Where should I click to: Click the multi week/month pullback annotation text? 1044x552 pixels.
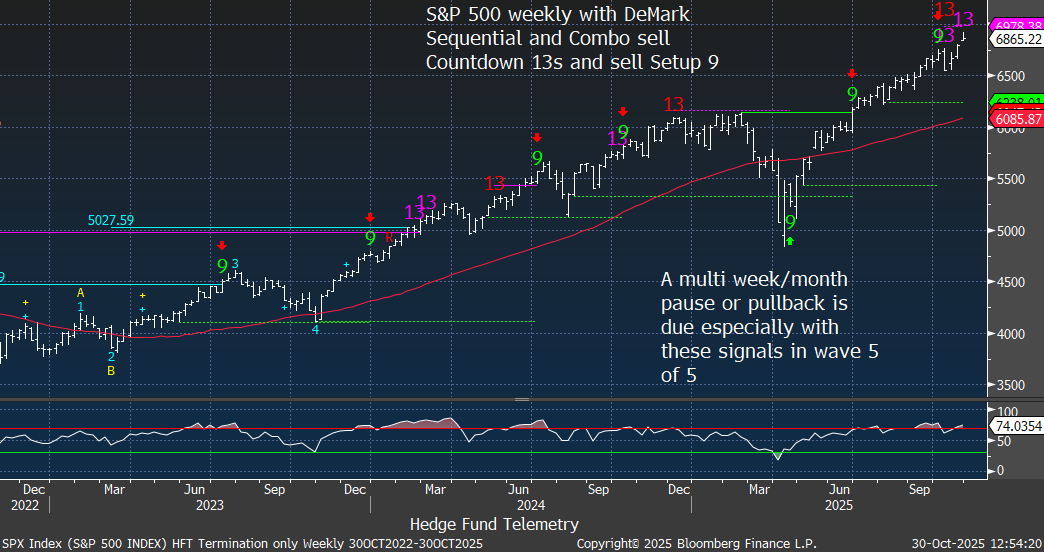769,326
